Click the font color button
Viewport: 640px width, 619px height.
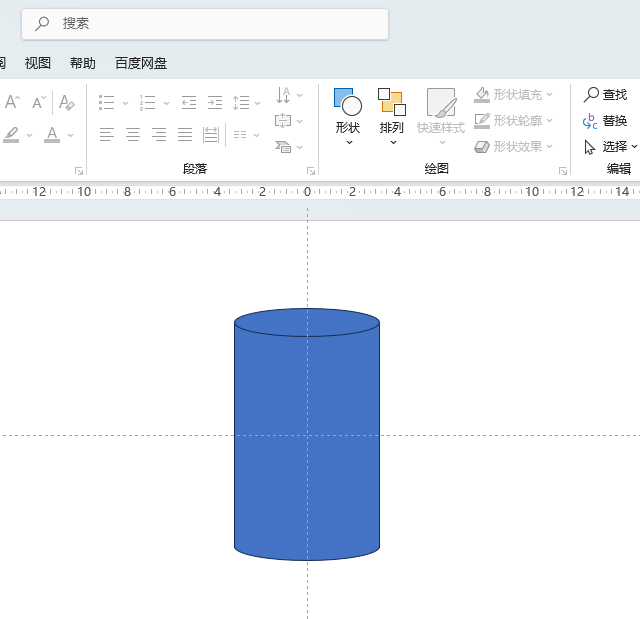(52, 134)
